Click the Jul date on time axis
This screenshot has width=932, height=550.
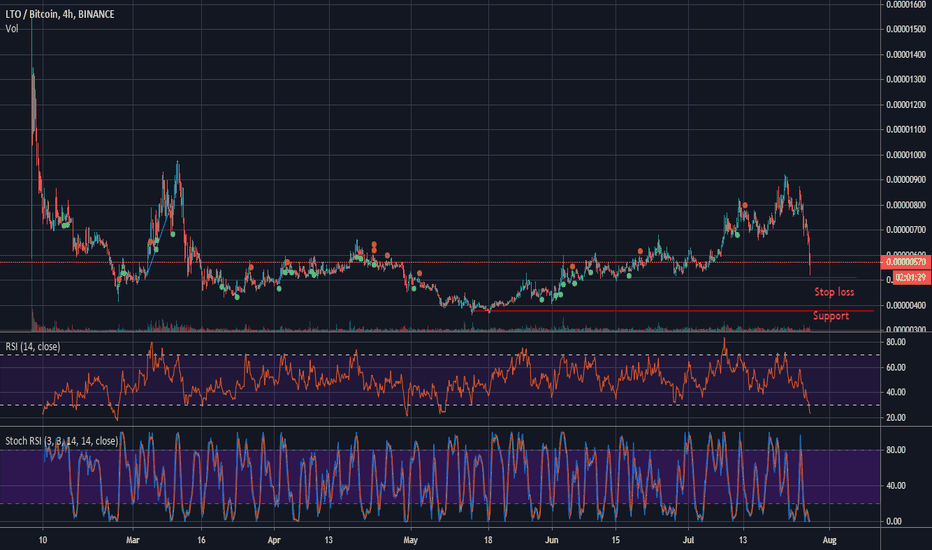tap(688, 540)
